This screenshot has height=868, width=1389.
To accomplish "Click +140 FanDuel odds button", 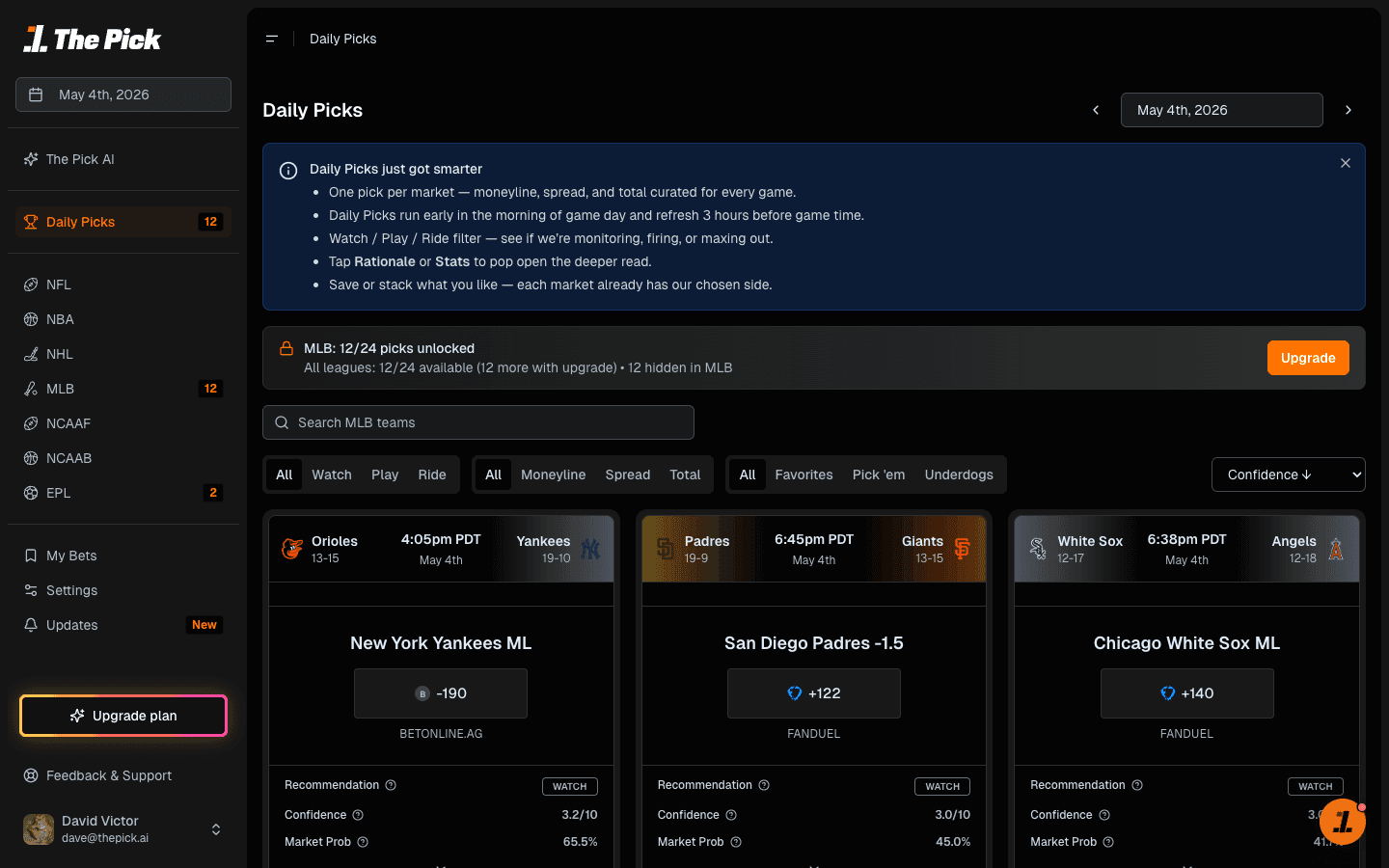I will pyautogui.click(x=1186, y=693).
